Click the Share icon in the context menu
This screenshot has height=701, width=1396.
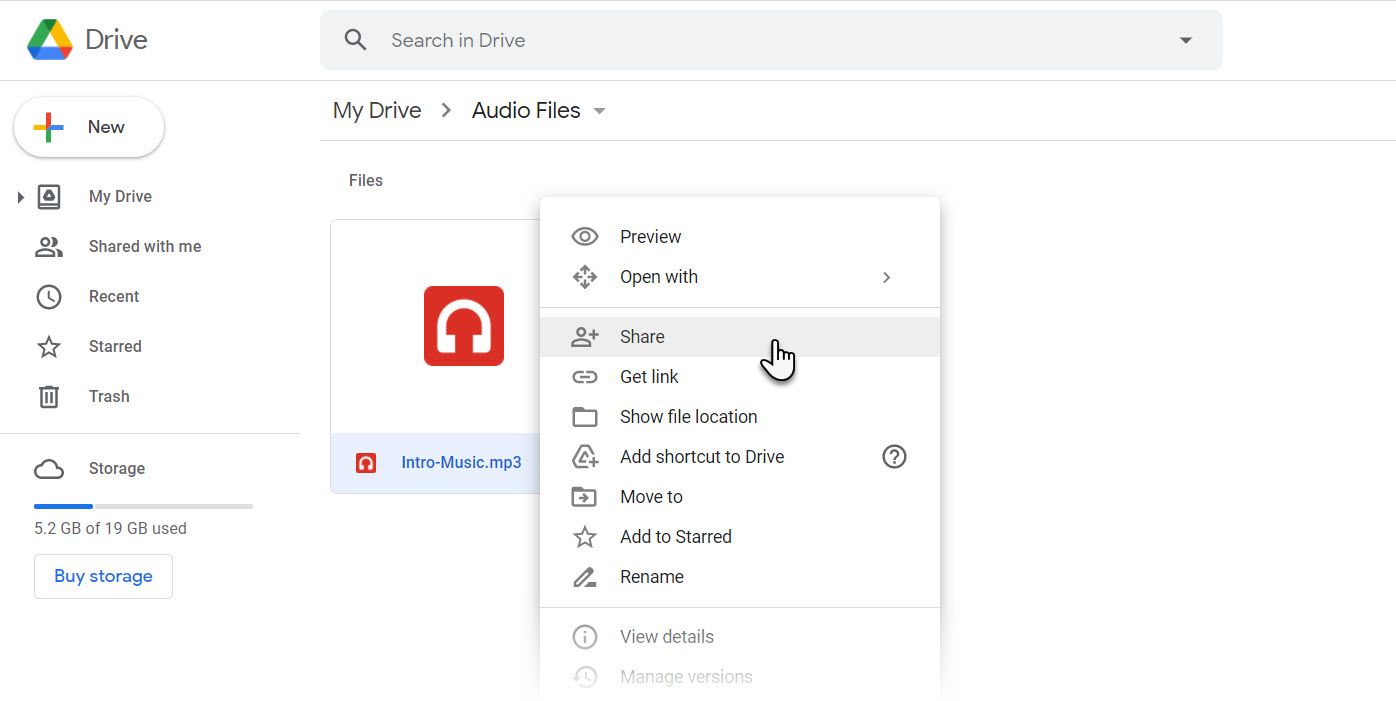(585, 336)
